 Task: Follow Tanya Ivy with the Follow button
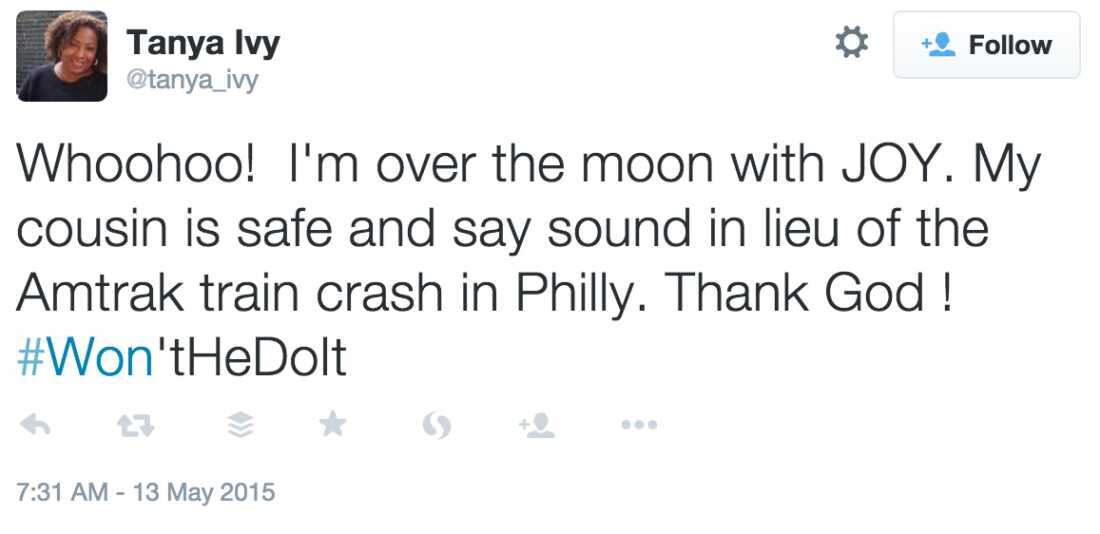coord(986,45)
